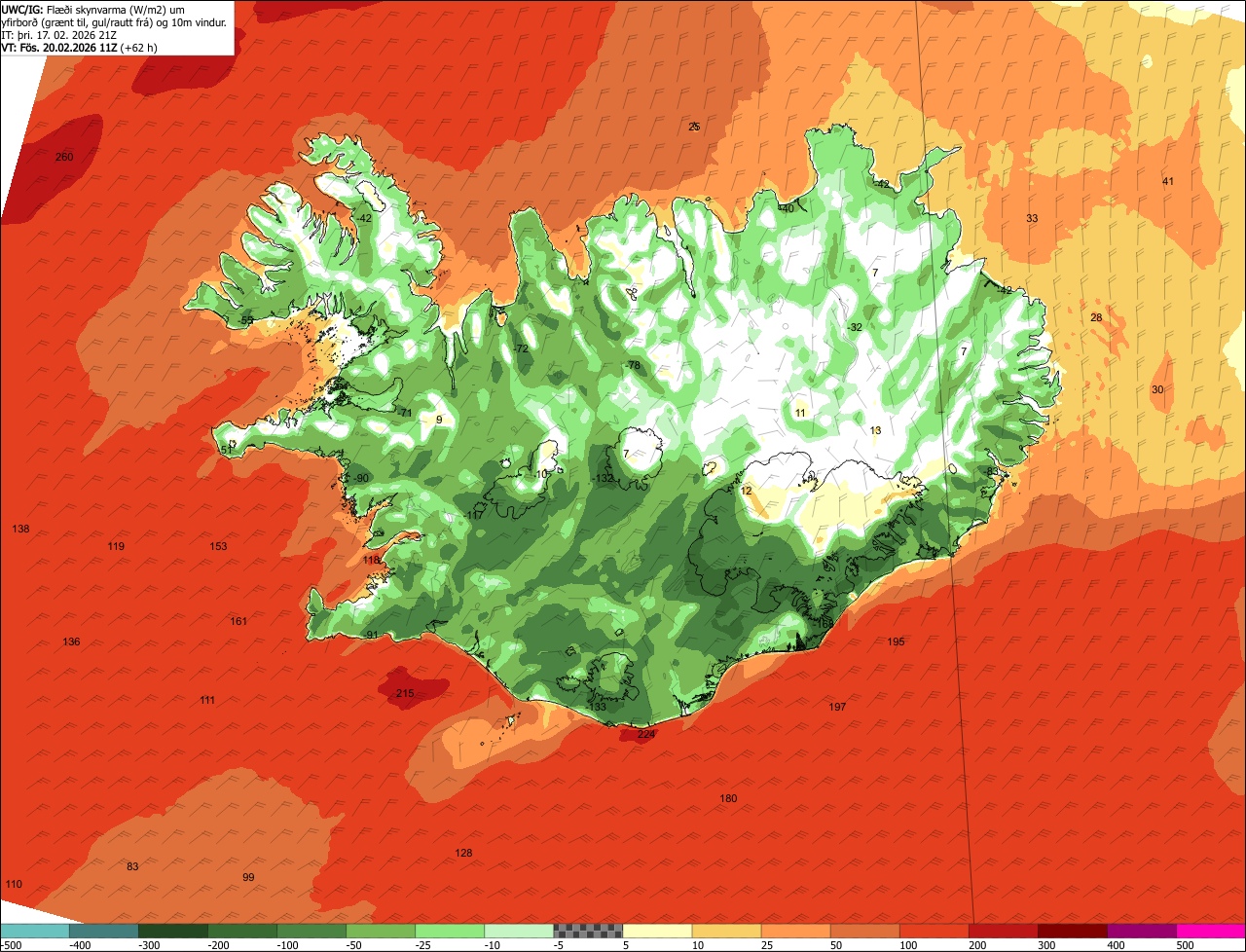Viewport: 1246px width, 952px height.
Task: Click the map value '161'
Action: [238, 621]
